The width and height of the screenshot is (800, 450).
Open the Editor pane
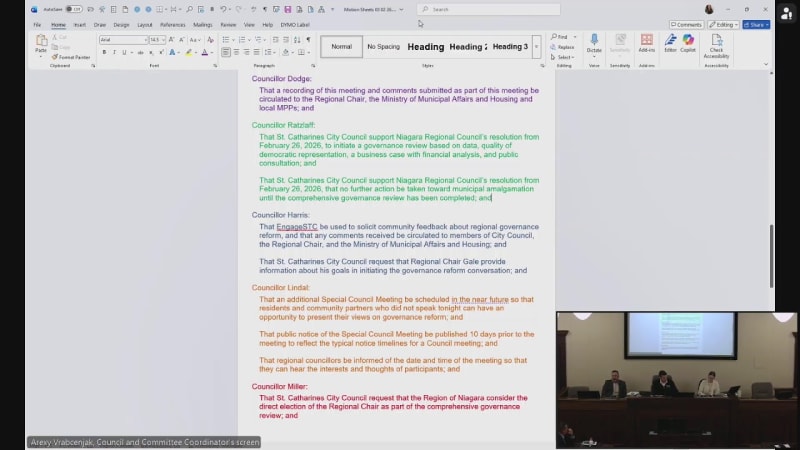670,43
